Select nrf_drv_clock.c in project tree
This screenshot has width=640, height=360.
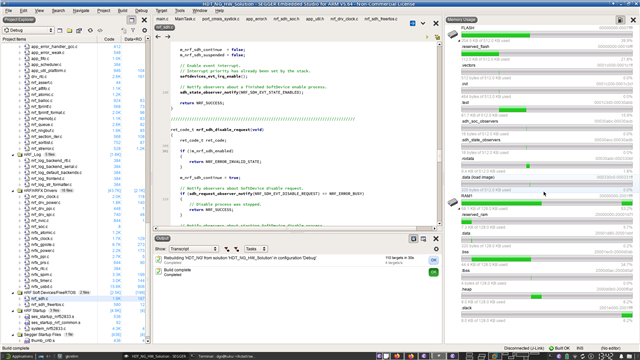click(45, 197)
